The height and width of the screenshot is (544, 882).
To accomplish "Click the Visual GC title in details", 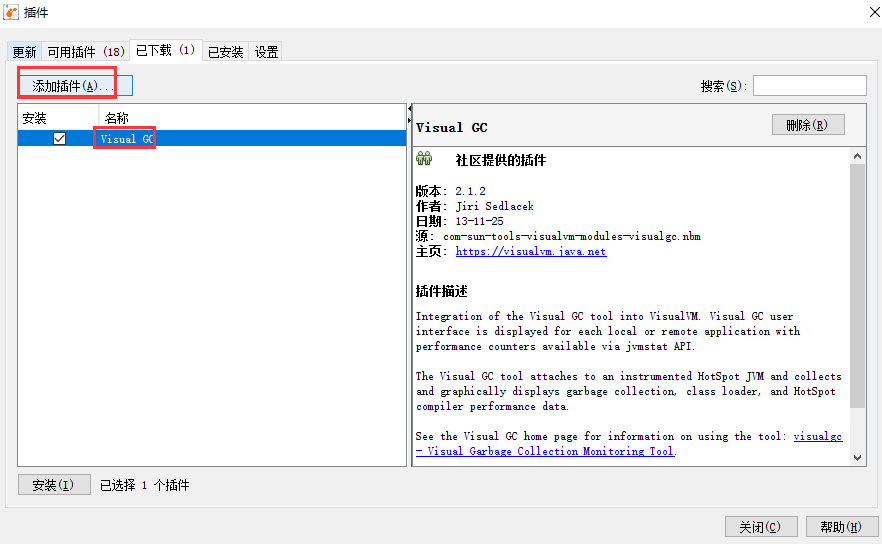I will [x=452, y=128].
